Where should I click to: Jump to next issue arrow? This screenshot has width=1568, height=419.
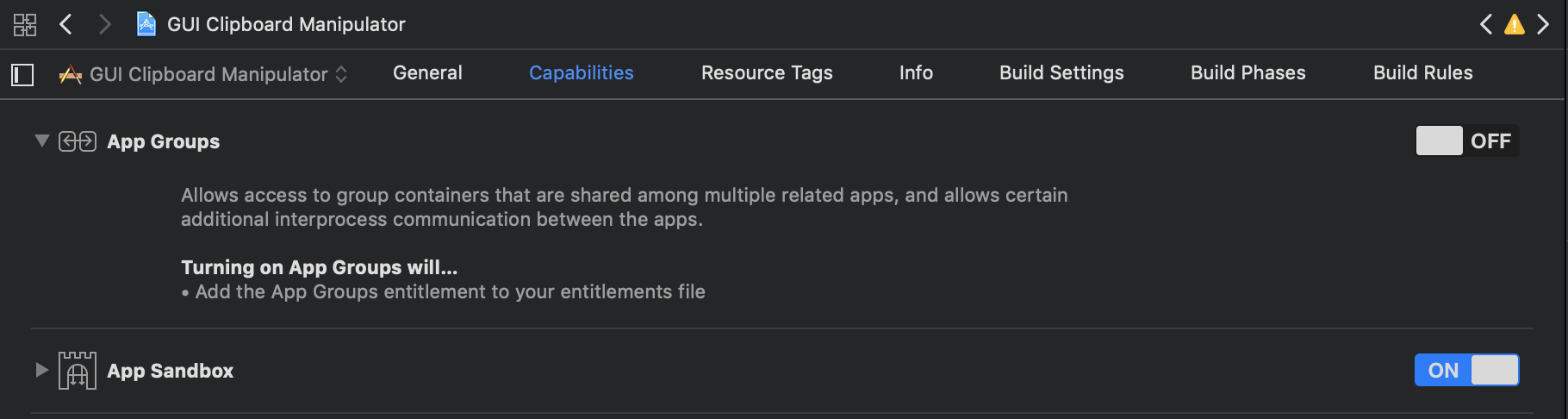[x=1543, y=24]
